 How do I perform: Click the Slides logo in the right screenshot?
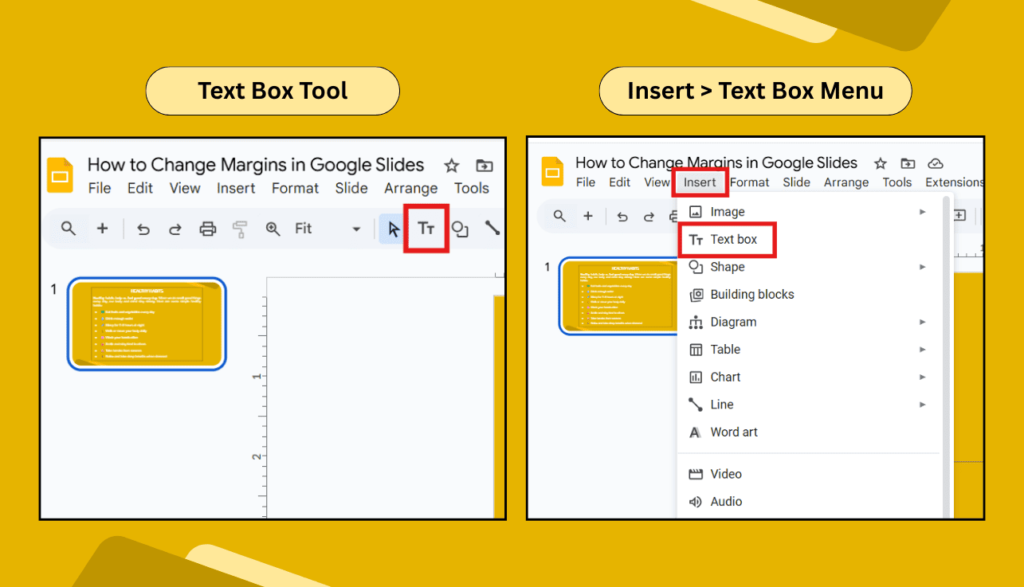pos(552,172)
